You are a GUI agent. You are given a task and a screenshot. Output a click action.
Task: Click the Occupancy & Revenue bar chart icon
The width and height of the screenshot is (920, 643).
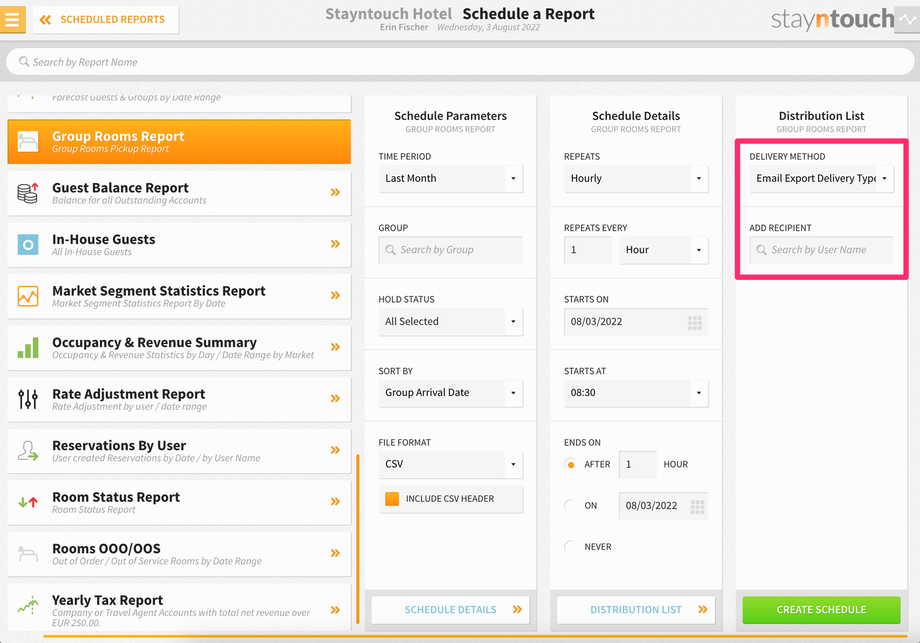(28, 347)
